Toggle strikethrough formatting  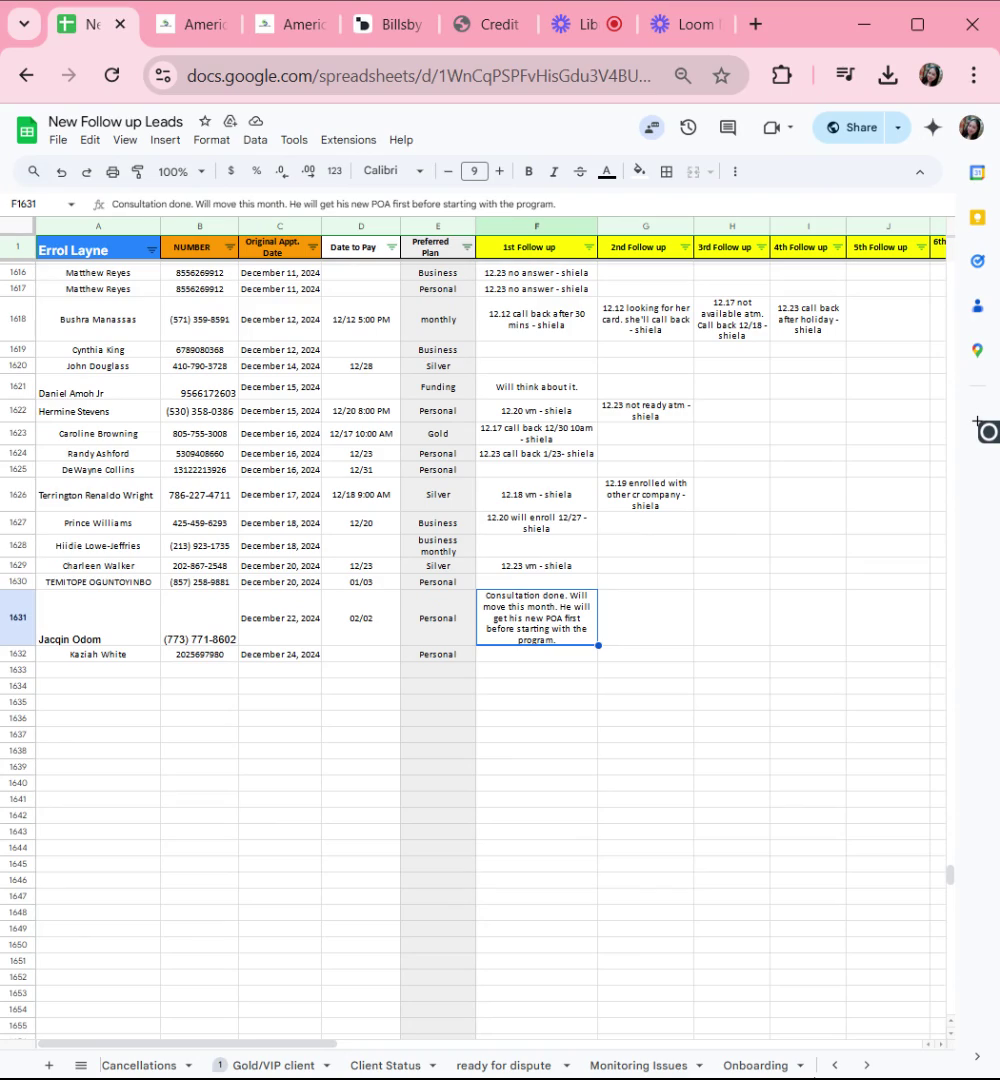tap(579, 172)
